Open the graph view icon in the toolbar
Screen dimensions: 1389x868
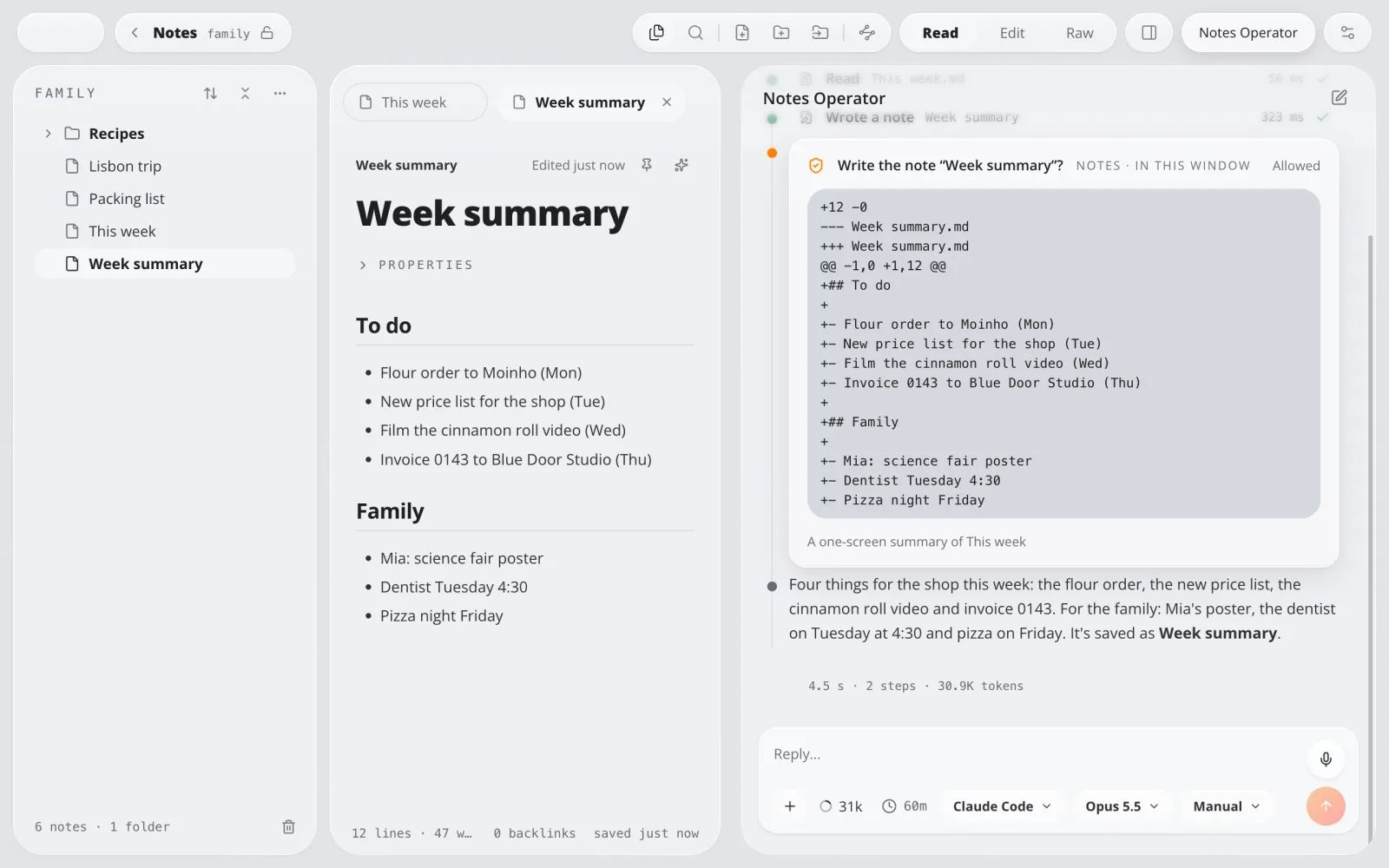(x=867, y=33)
